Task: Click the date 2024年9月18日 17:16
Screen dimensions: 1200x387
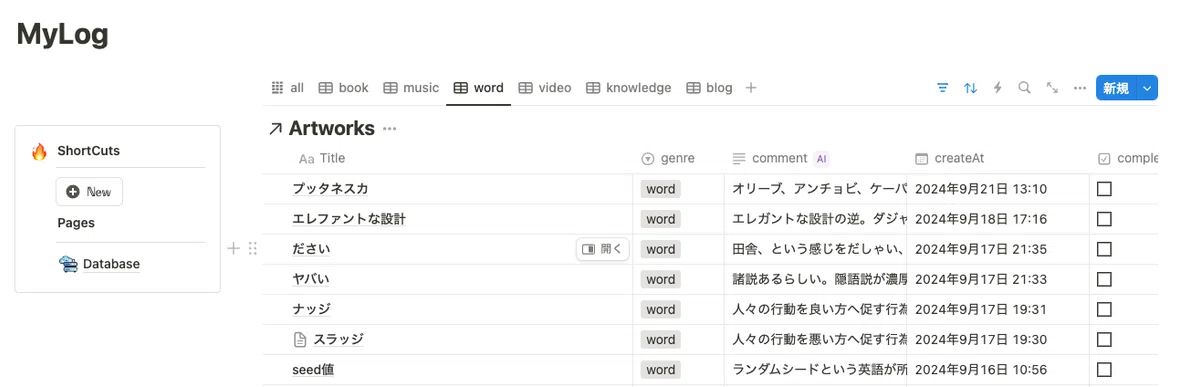Action: tap(981, 219)
